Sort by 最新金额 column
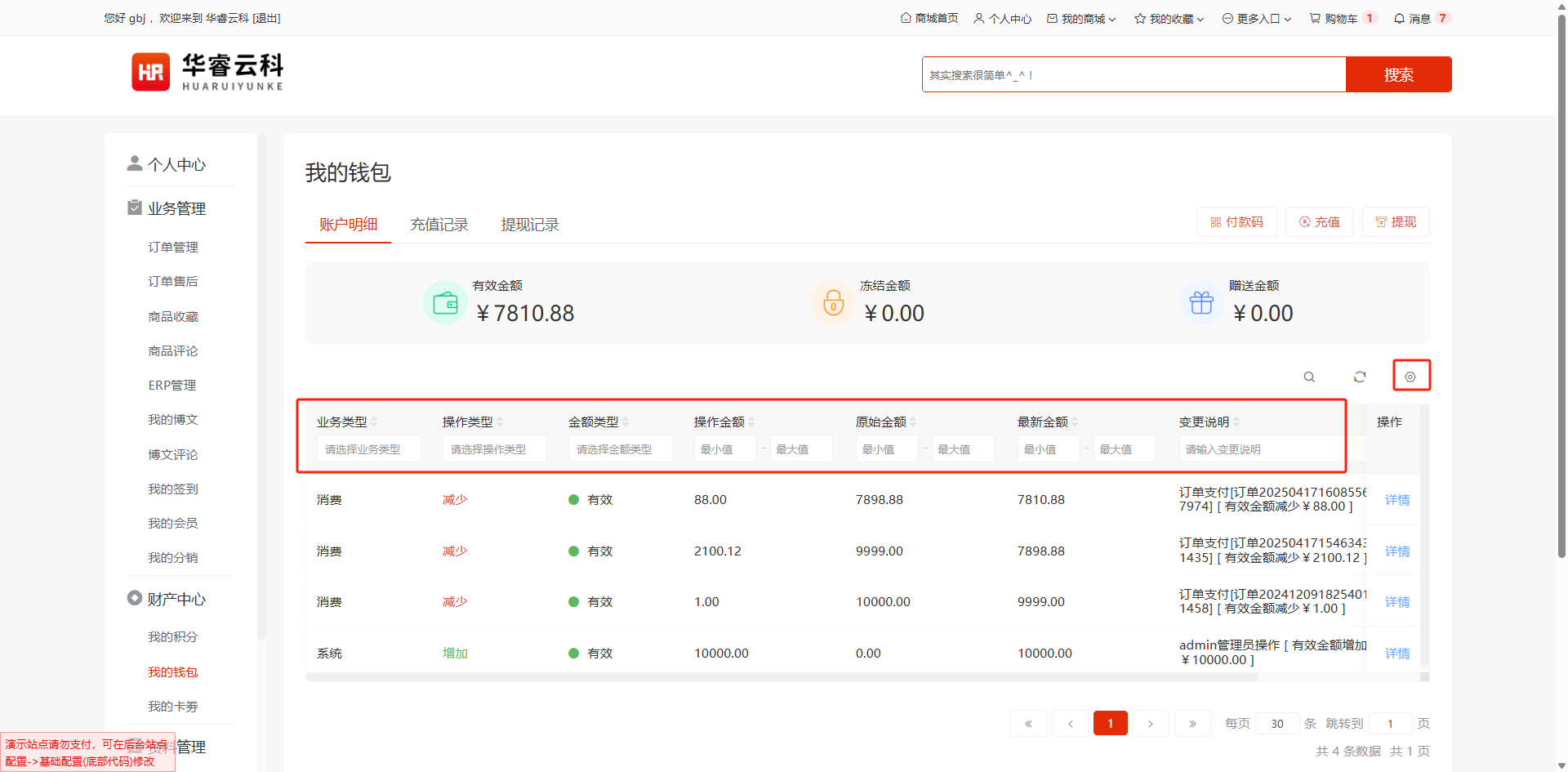Viewport: 1568px width, 772px height. point(1075,422)
